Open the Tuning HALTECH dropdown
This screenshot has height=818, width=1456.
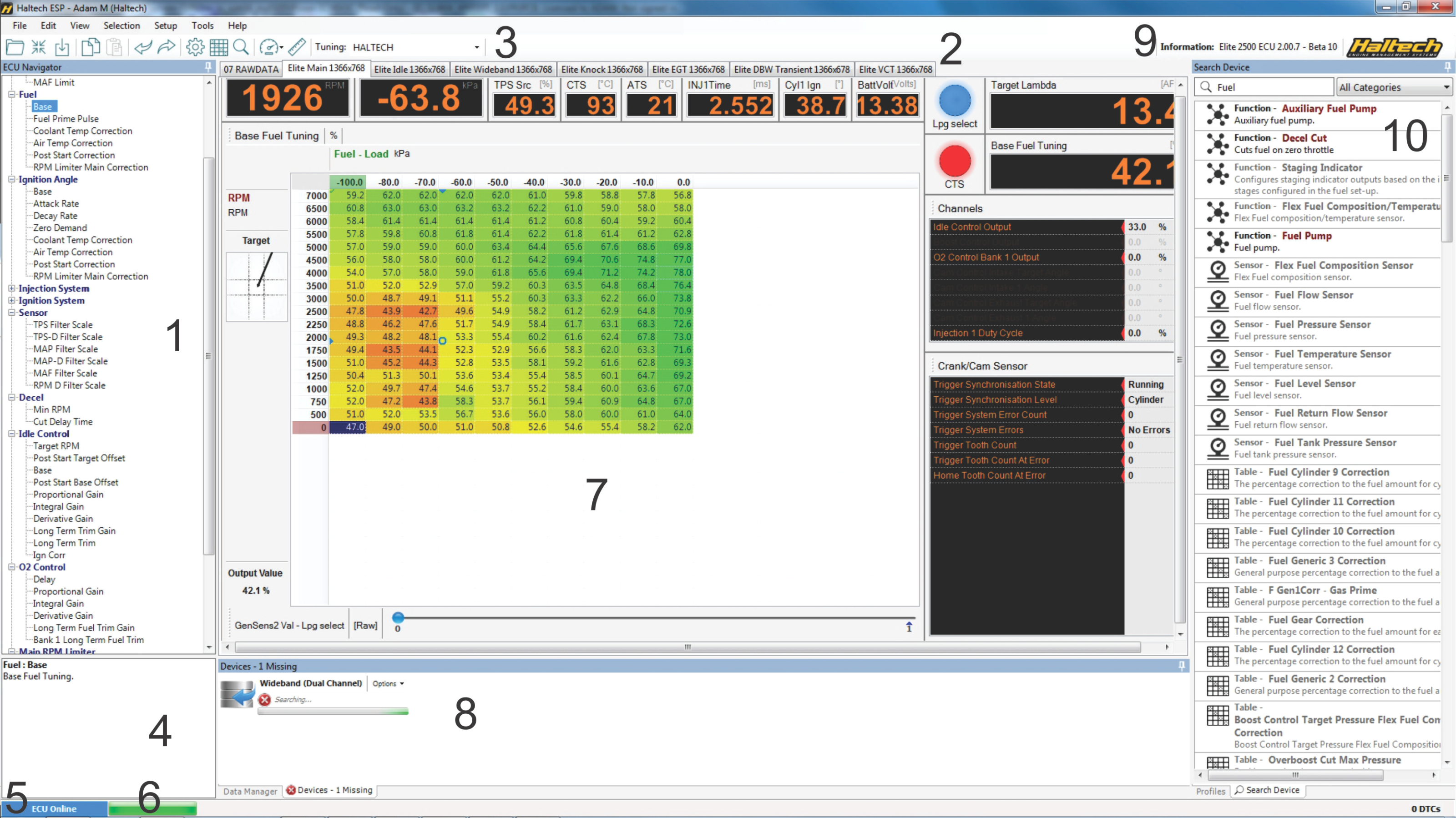coord(476,47)
